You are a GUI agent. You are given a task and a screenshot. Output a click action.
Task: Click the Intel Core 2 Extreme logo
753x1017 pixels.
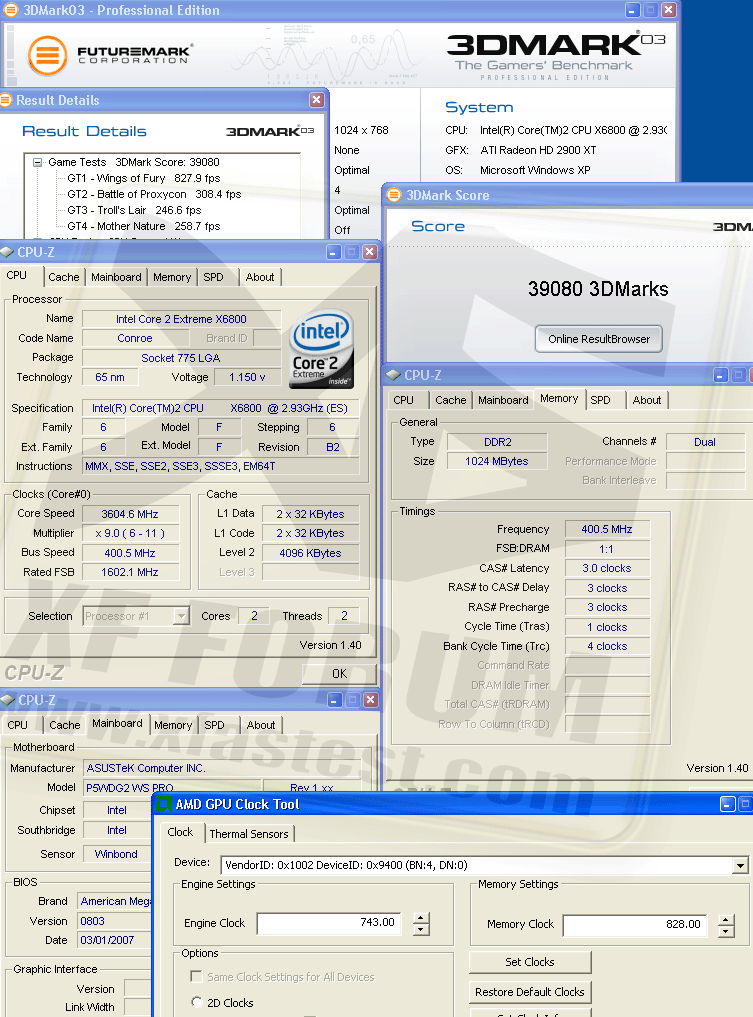pos(321,349)
